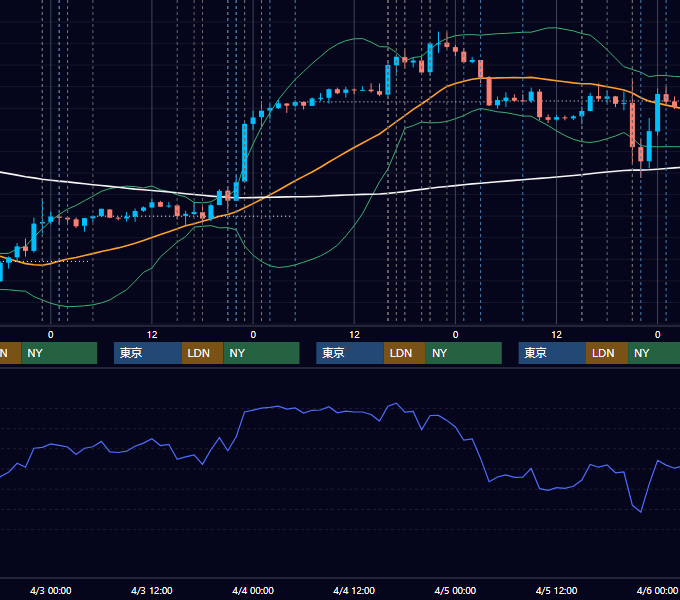
Task: Click the 東京 session block over 4/3 12:00
Action: click(x=147, y=353)
